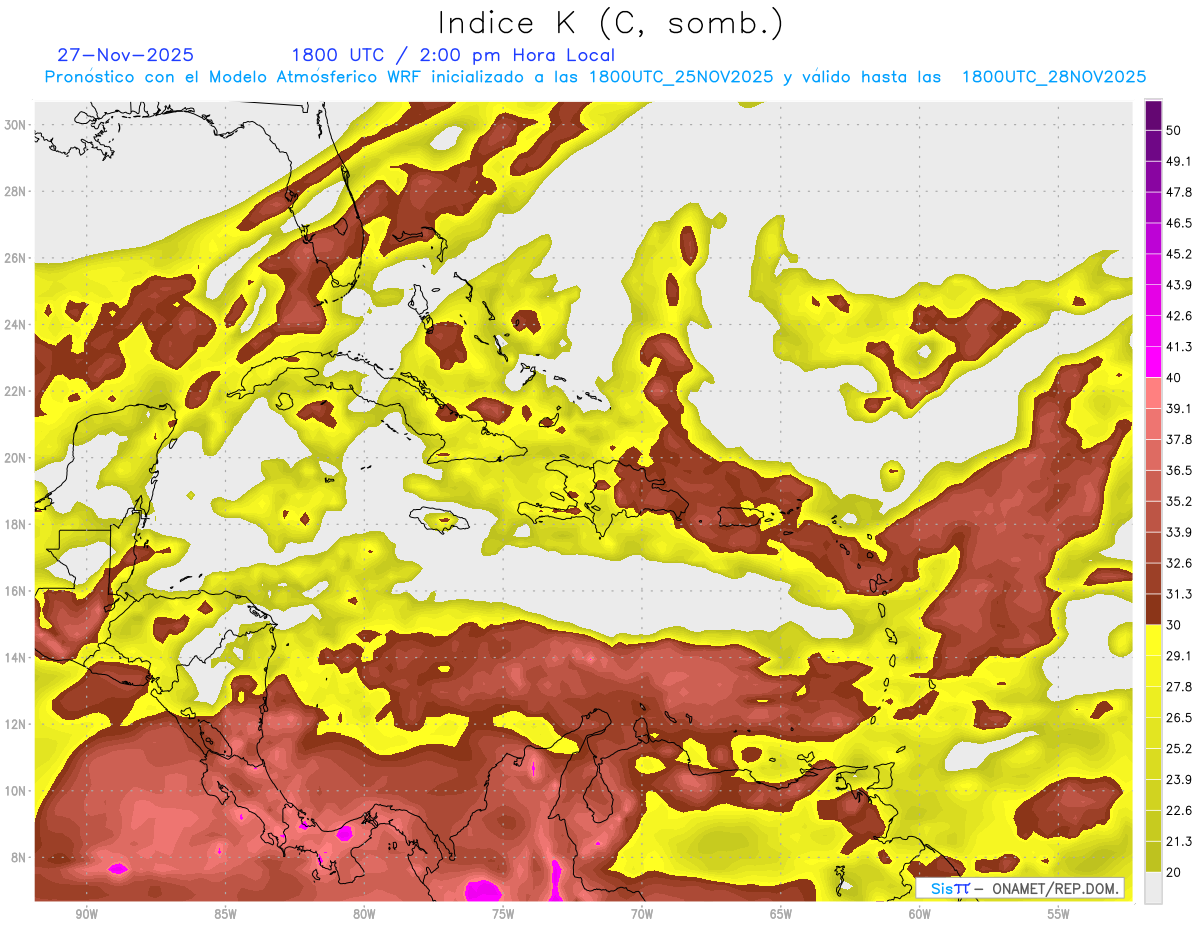Click the 70W longitude axis label

(x=642, y=914)
